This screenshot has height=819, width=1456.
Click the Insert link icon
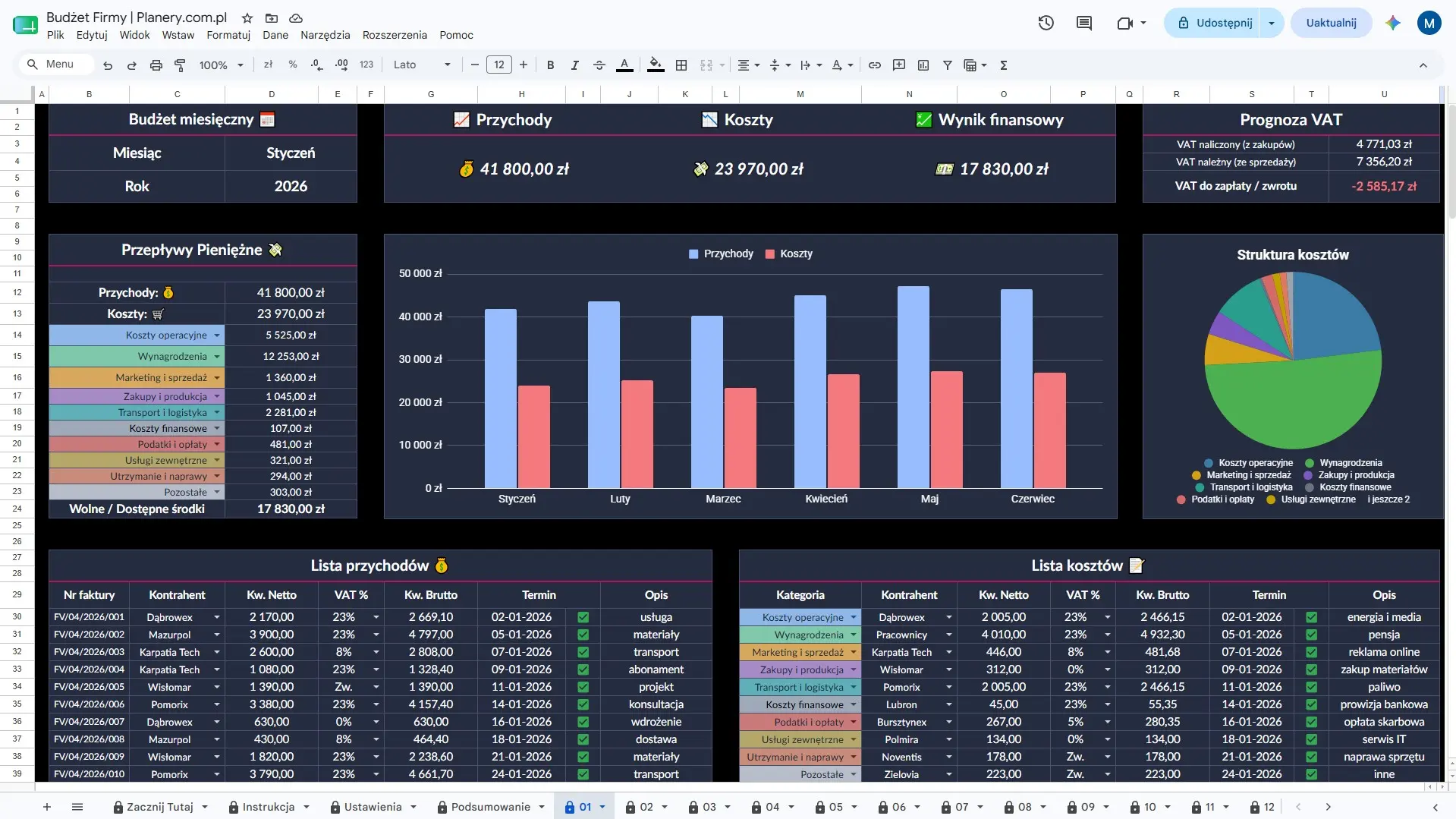pos(875,65)
